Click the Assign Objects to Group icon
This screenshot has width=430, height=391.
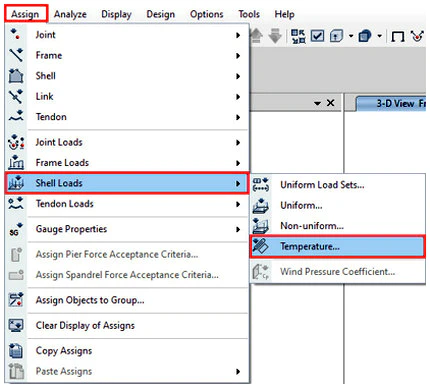(16, 300)
